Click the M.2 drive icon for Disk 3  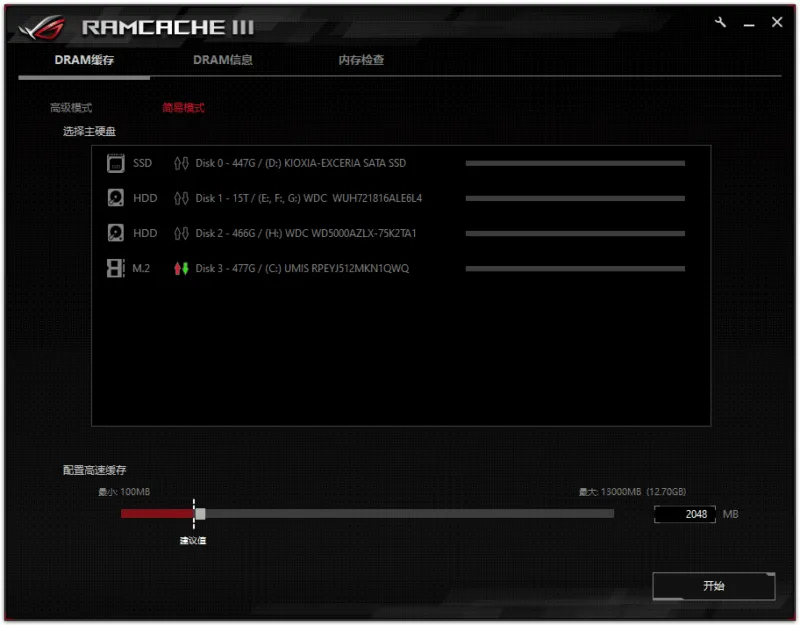116,268
